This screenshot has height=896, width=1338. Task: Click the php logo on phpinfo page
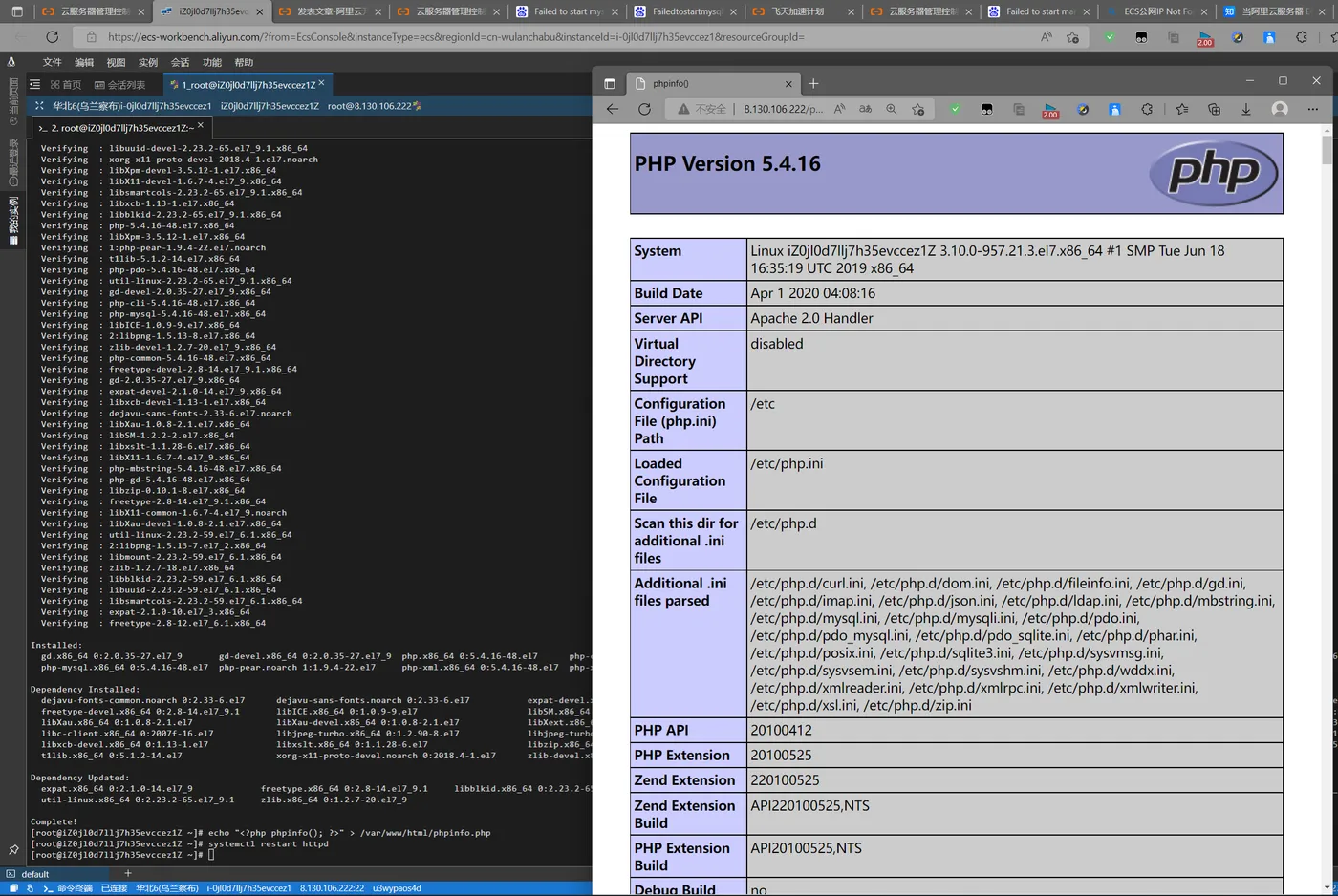[x=1214, y=173]
